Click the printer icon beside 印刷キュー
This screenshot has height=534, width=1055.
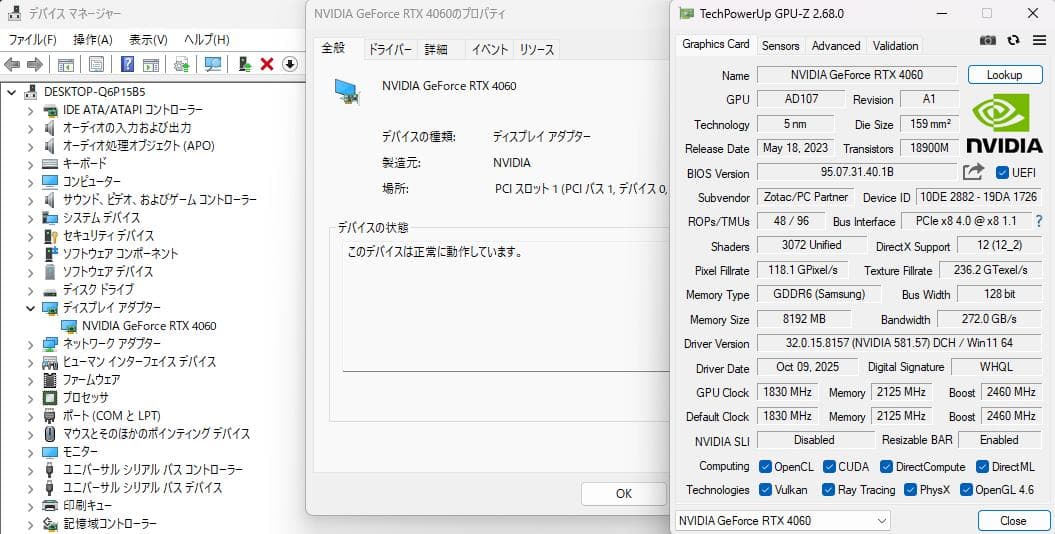click(50, 505)
